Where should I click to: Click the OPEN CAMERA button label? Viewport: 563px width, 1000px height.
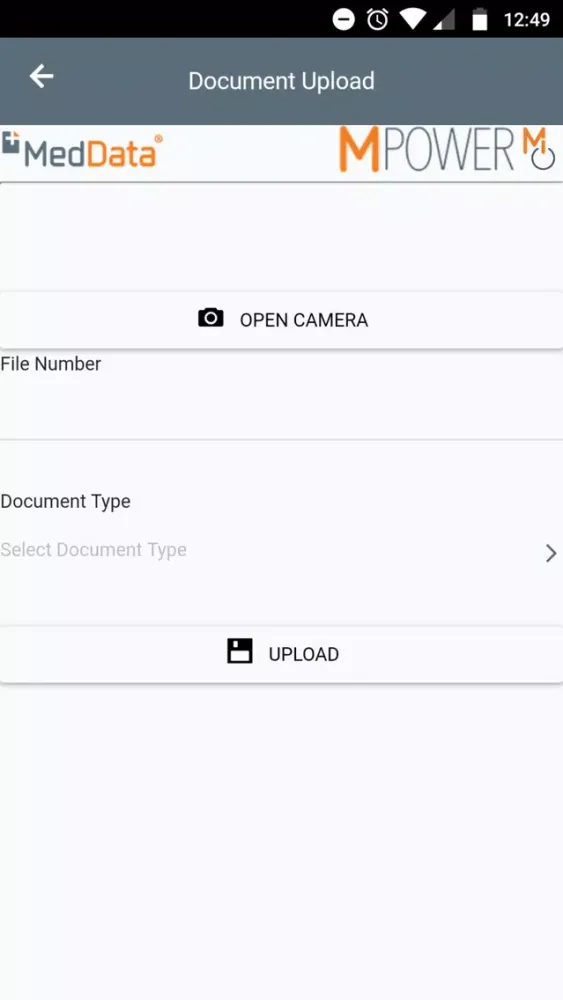click(303, 320)
